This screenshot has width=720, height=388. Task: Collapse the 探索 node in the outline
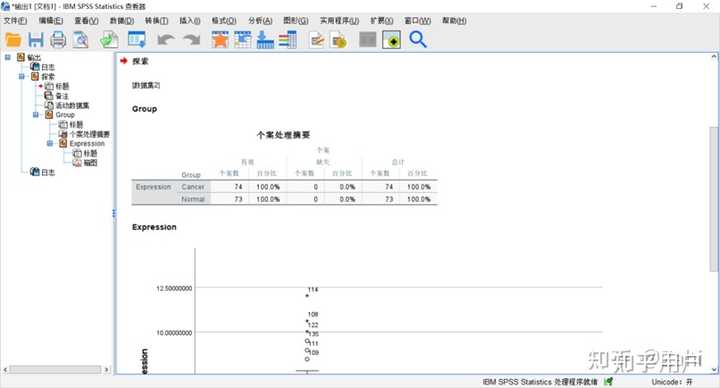click(x=22, y=76)
